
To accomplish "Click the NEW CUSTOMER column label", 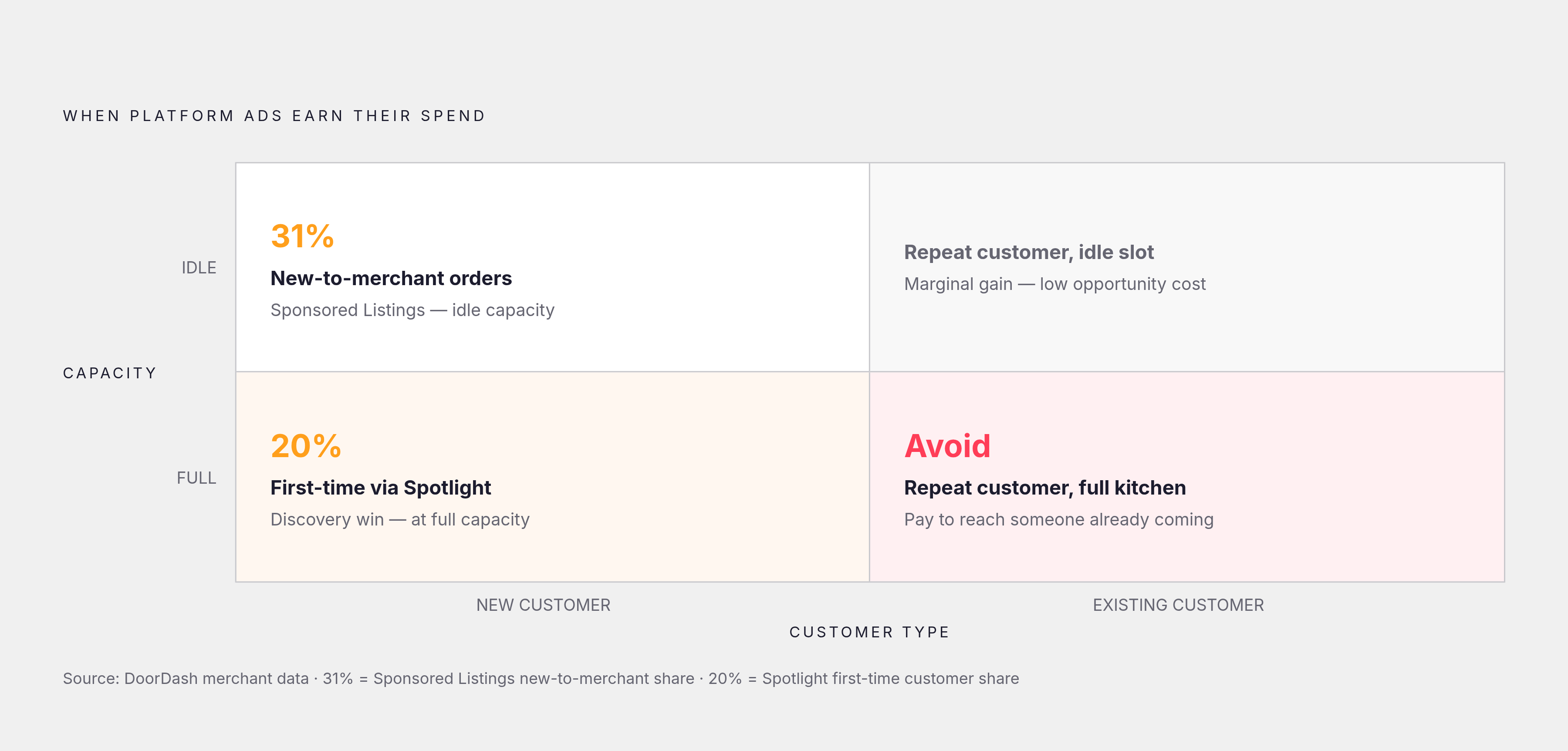I will pyautogui.click(x=543, y=605).
